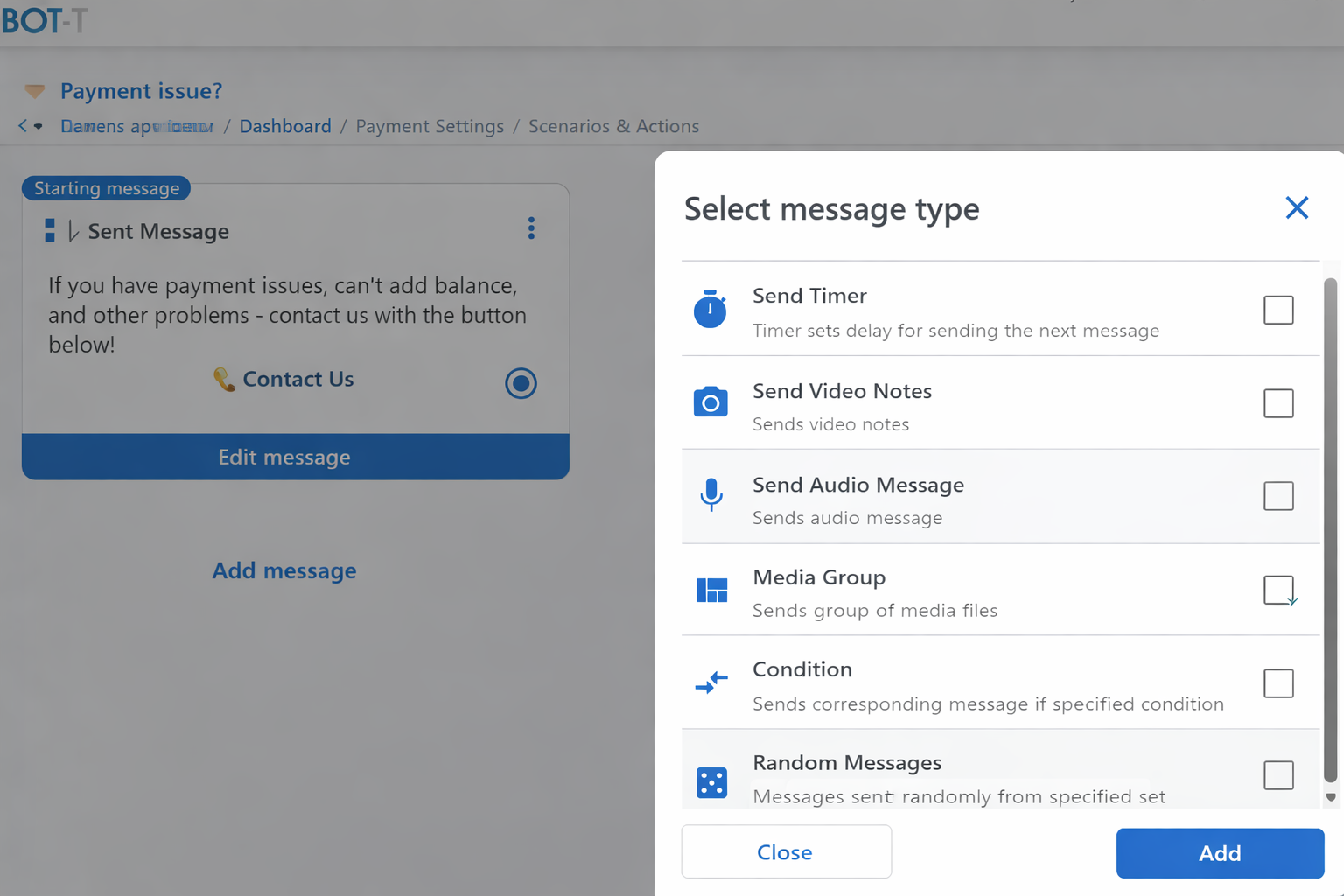Click the Condition arrows icon
This screenshot has height=896, width=1344.
(x=711, y=682)
